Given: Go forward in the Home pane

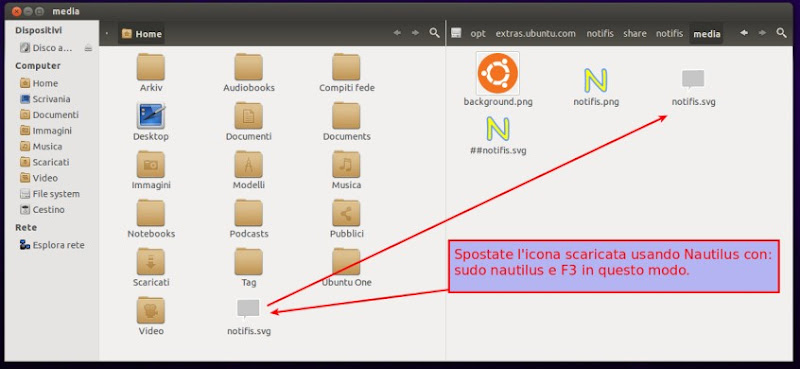Looking at the screenshot, I should pos(415,33).
